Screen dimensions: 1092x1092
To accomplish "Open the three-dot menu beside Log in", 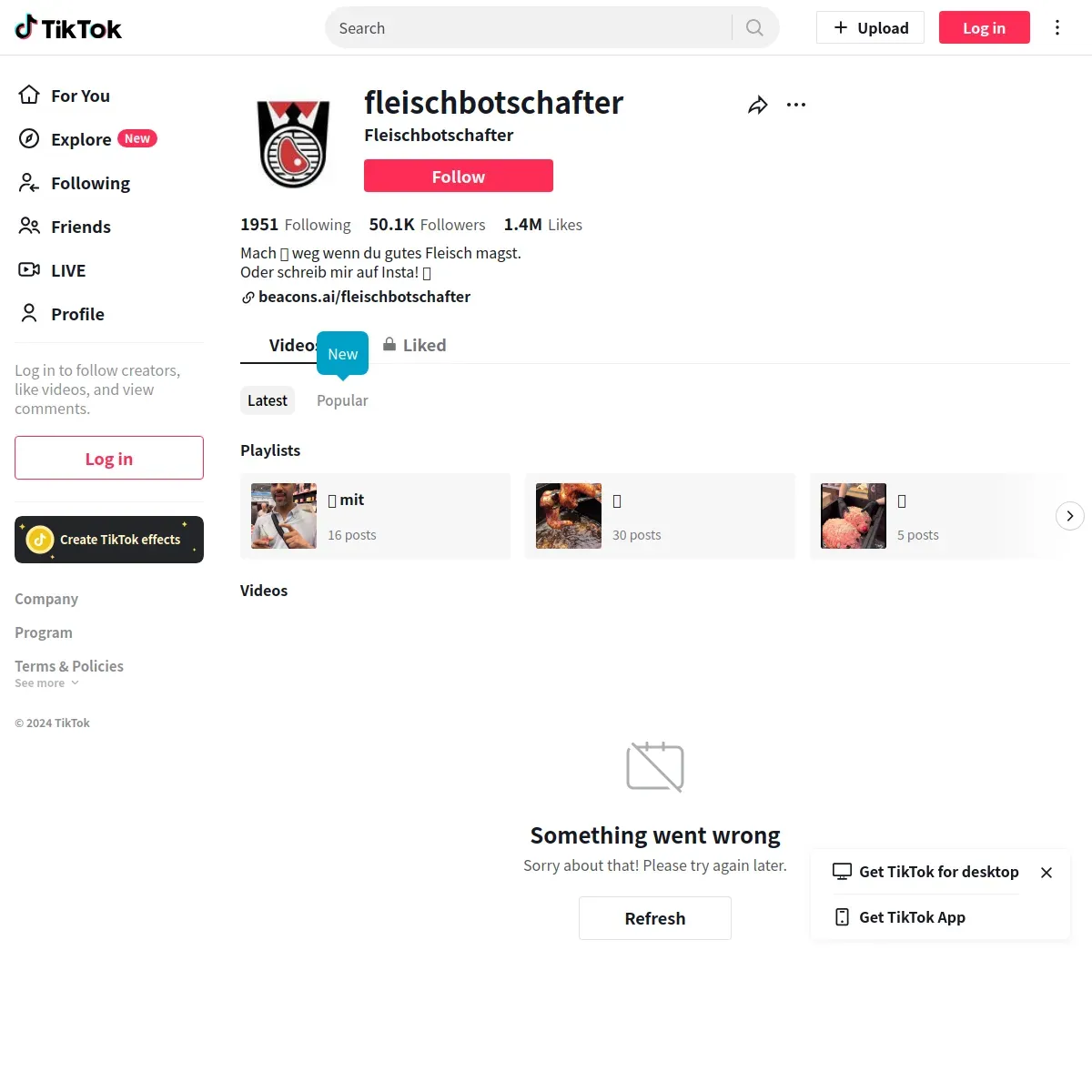I will (x=1057, y=27).
